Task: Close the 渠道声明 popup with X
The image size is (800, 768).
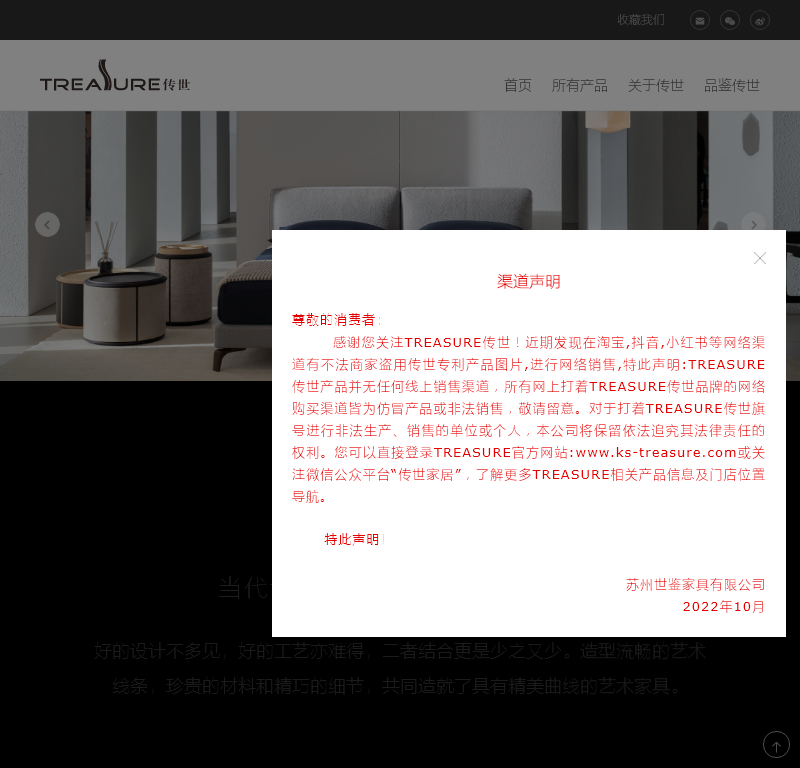Action: tap(760, 258)
